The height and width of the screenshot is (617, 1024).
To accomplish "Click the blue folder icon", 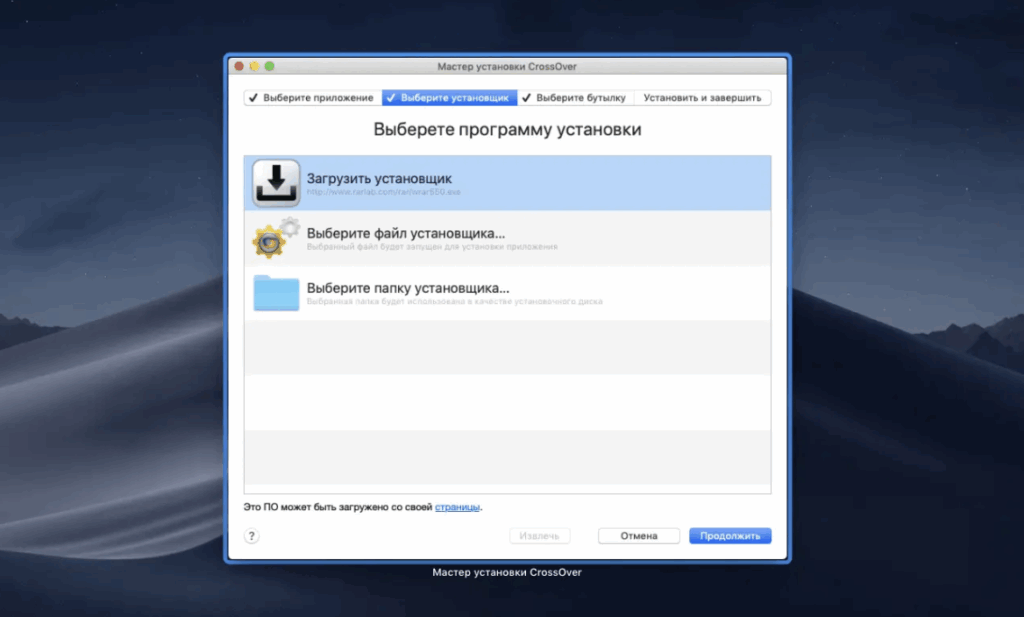I will click(x=276, y=293).
